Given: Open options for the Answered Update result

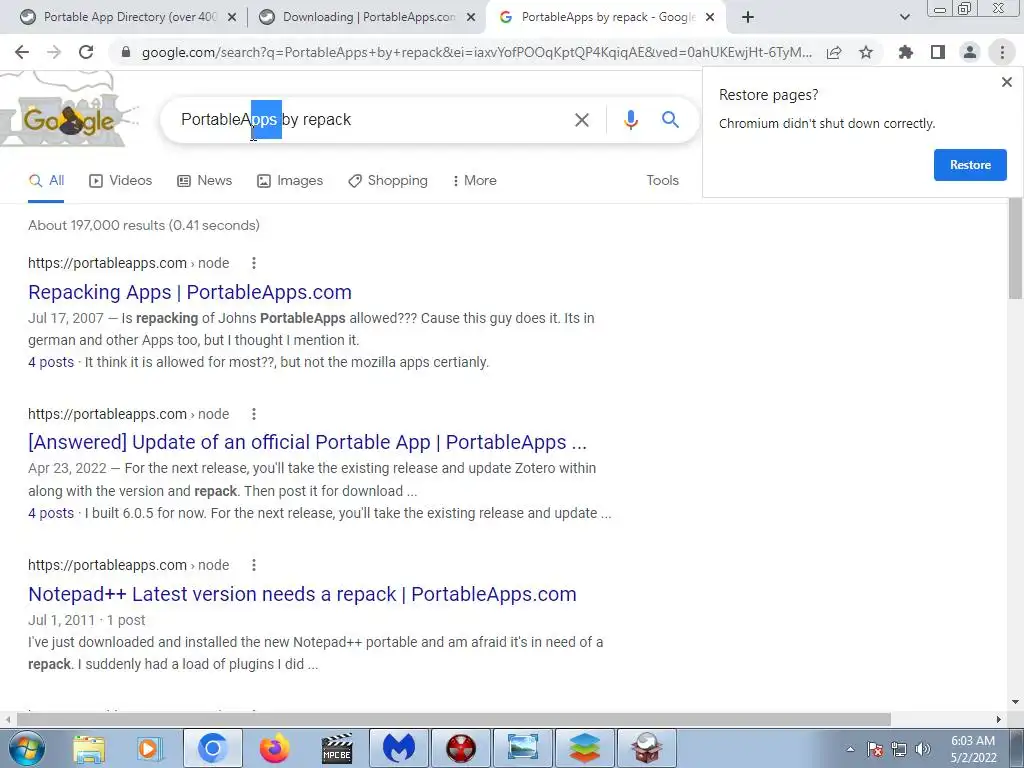Looking at the screenshot, I should tap(254, 414).
